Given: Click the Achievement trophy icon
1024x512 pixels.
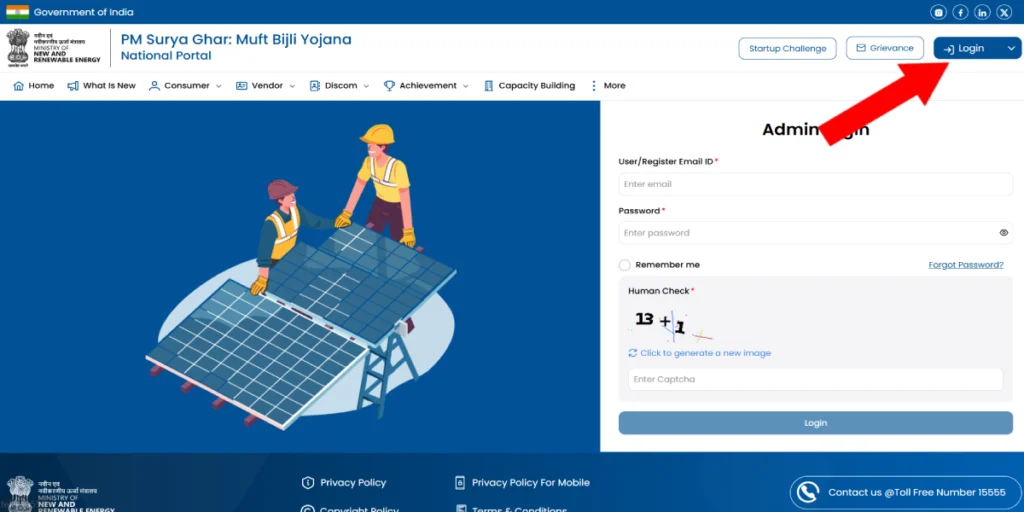Looking at the screenshot, I should click(389, 86).
